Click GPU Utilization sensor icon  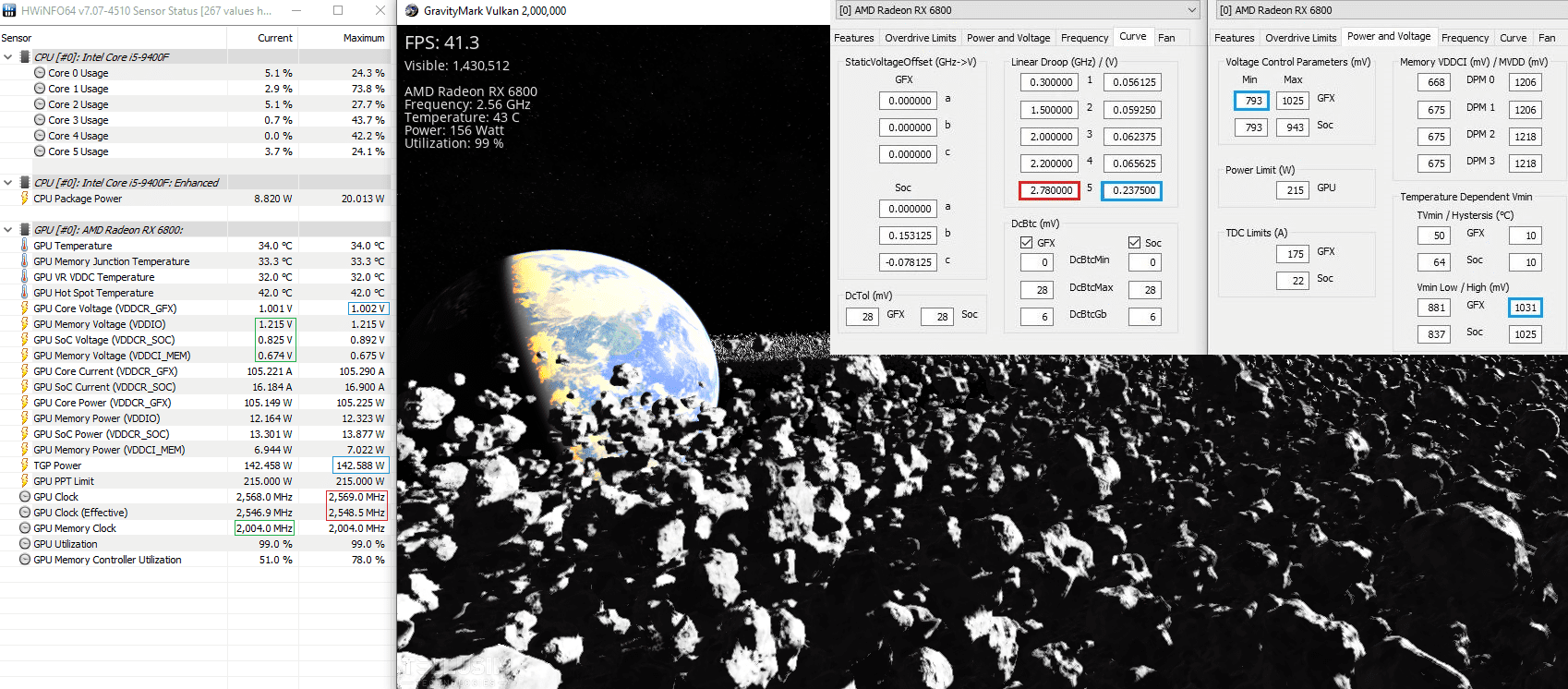coord(25,544)
